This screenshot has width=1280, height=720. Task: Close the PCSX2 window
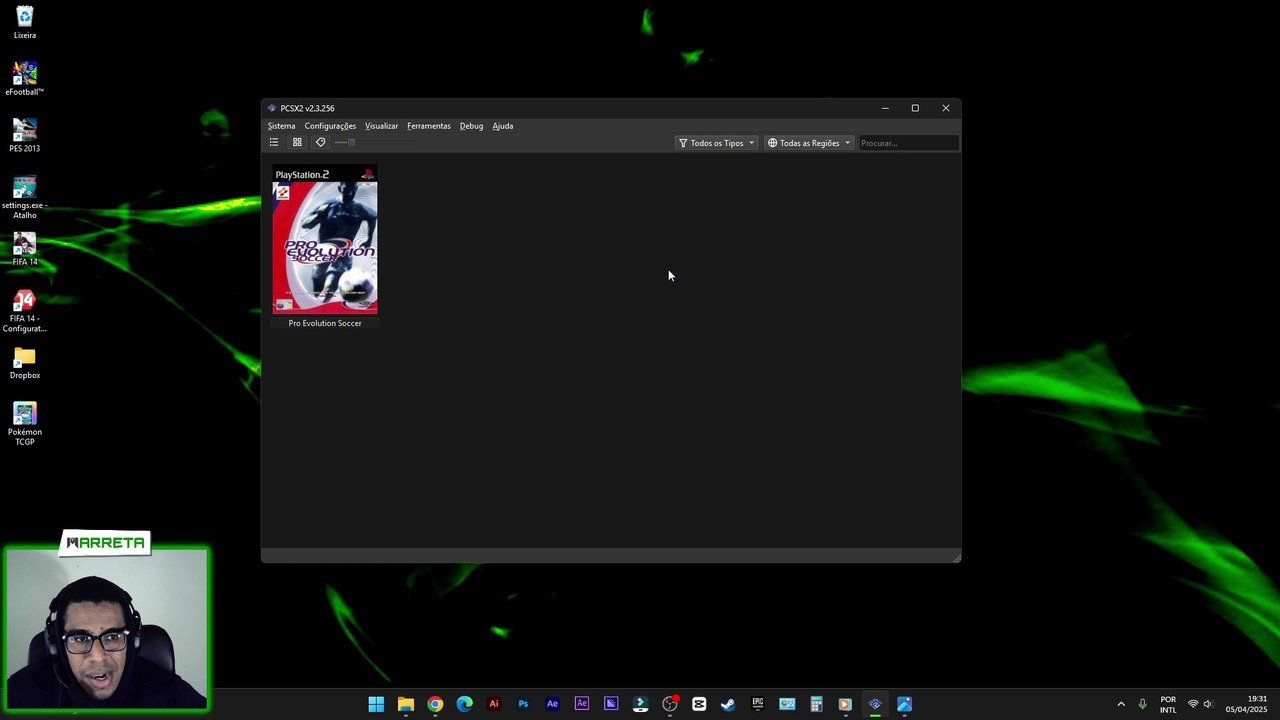pyautogui.click(x=946, y=108)
